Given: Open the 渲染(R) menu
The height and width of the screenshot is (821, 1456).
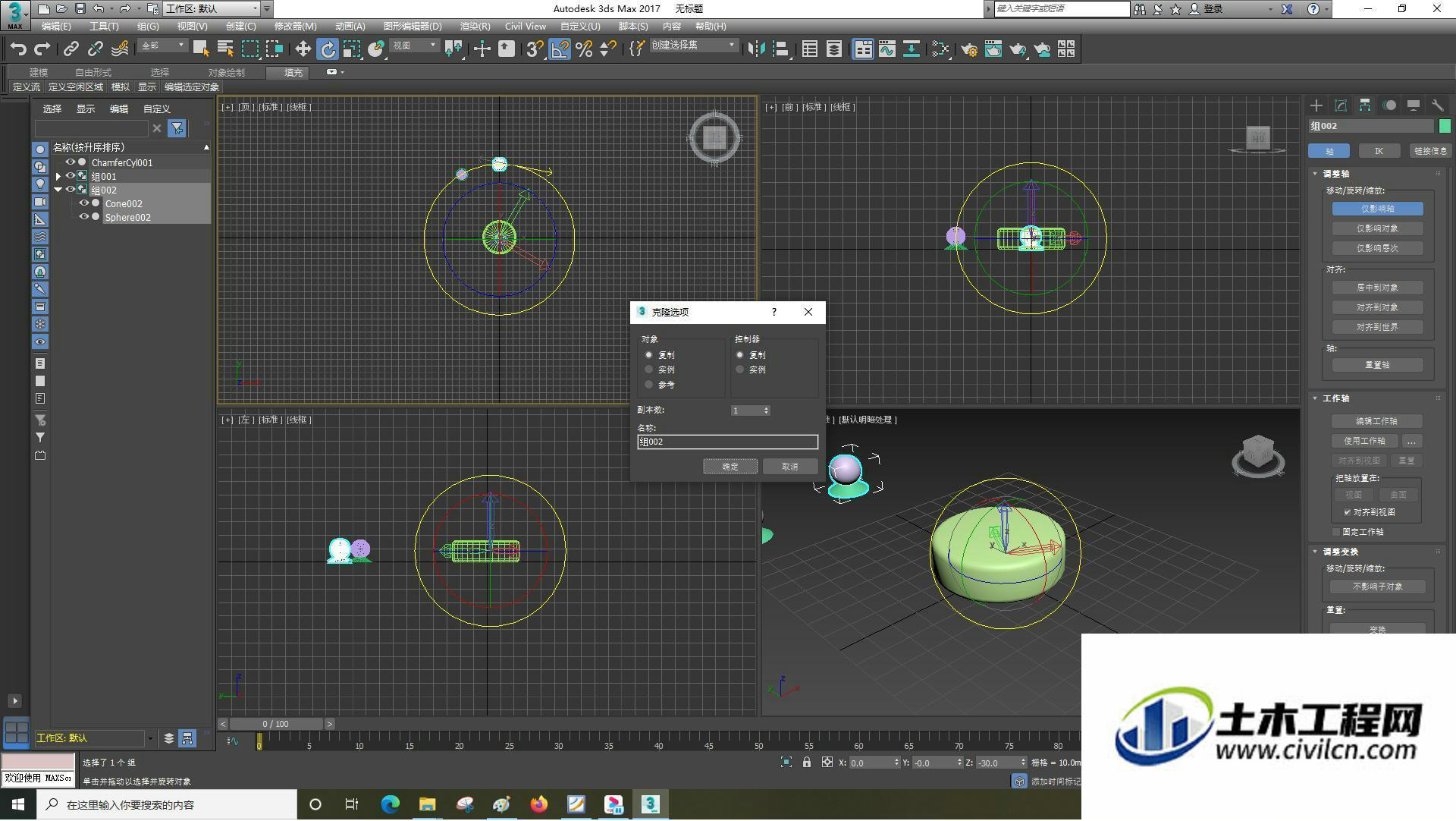Looking at the screenshot, I should click(475, 27).
